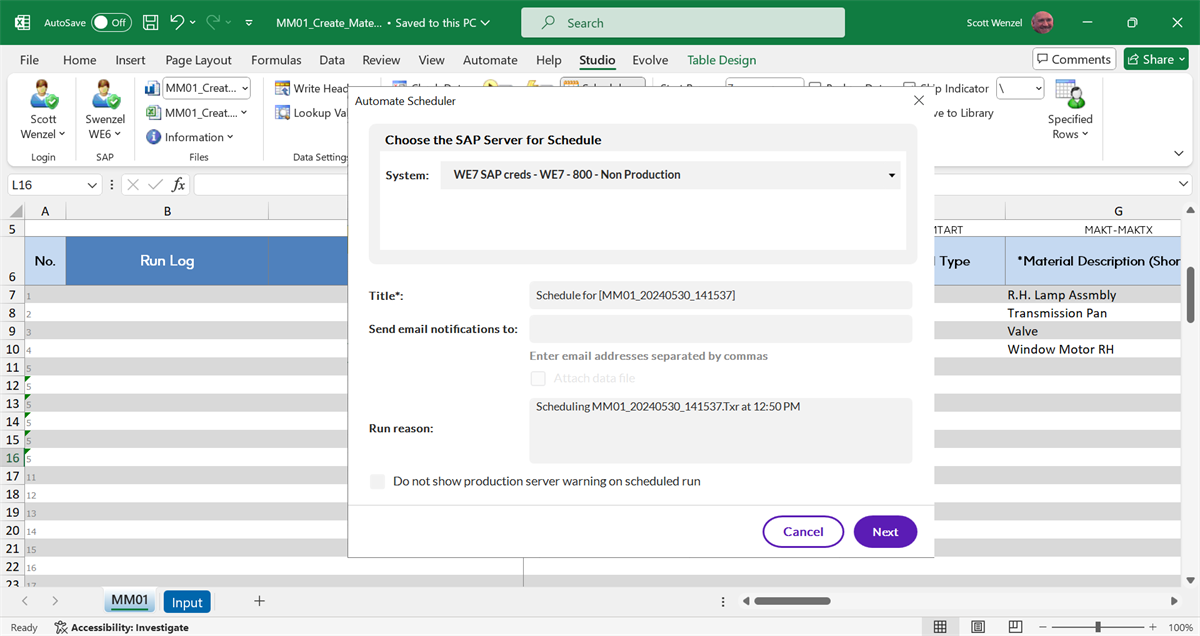Click the add new sheet plus icon
The width and height of the screenshot is (1200, 636).
(259, 601)
